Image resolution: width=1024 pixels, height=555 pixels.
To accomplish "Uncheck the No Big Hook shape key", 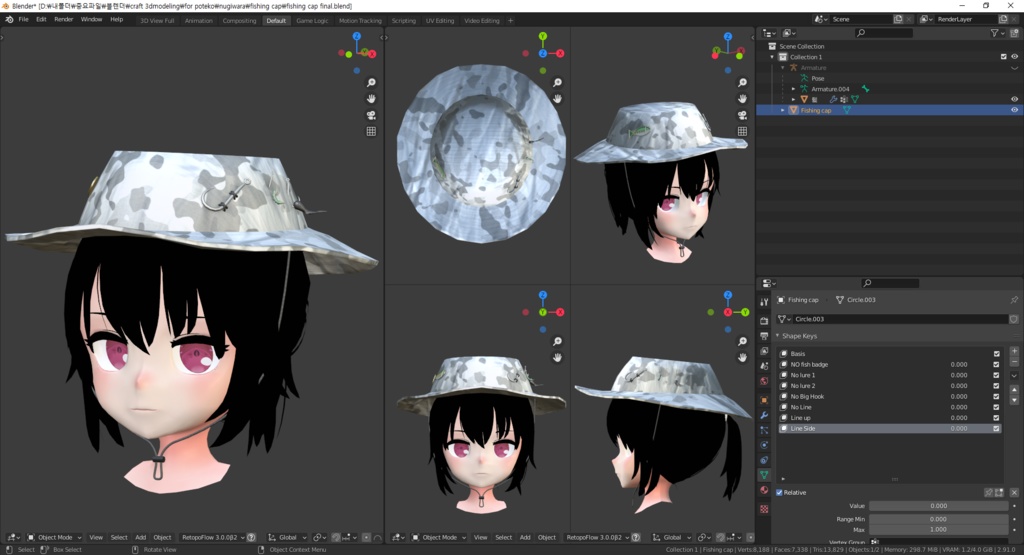I will coord(997,396).
